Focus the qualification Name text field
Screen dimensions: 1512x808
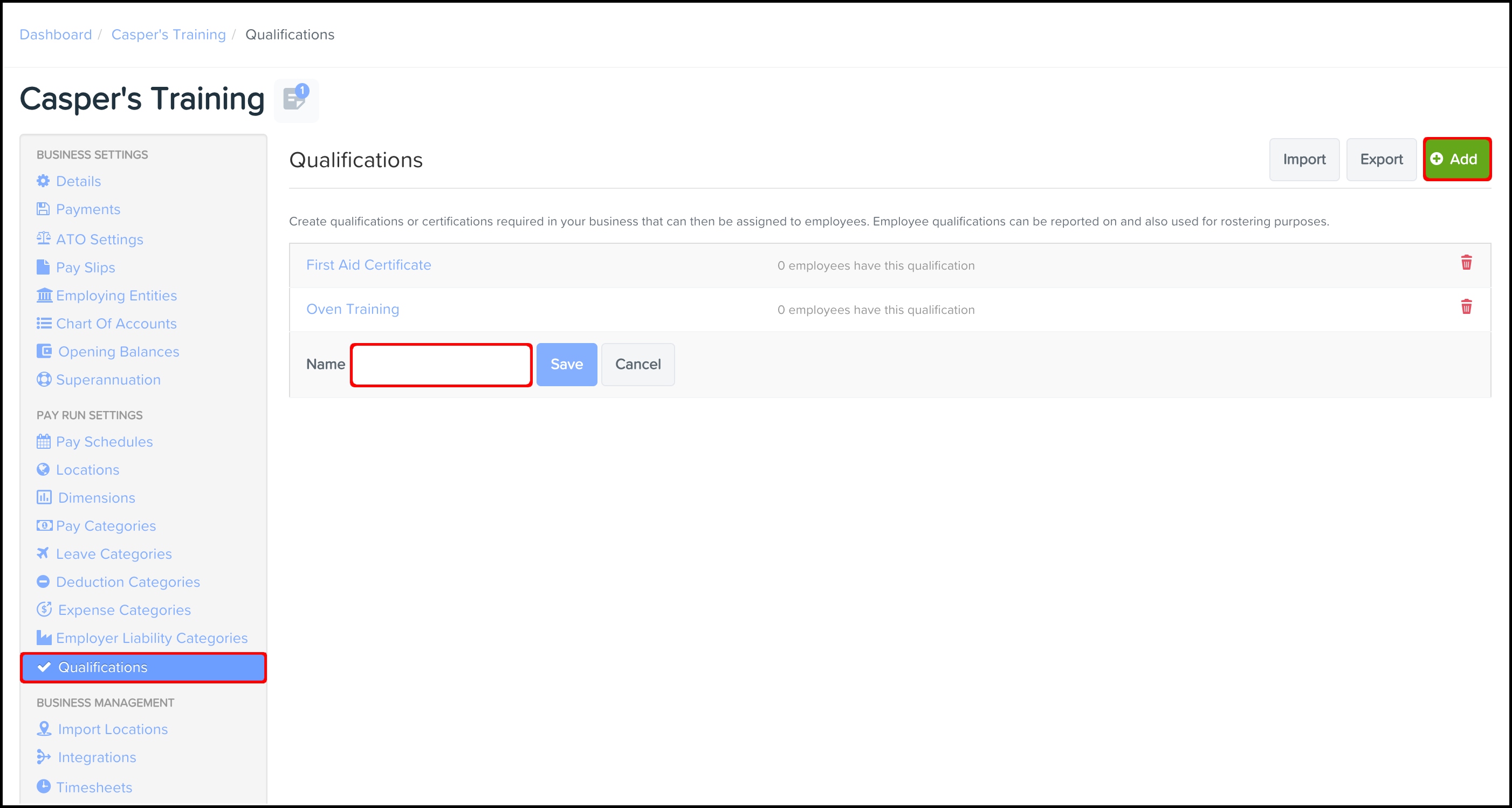point(441,365)
